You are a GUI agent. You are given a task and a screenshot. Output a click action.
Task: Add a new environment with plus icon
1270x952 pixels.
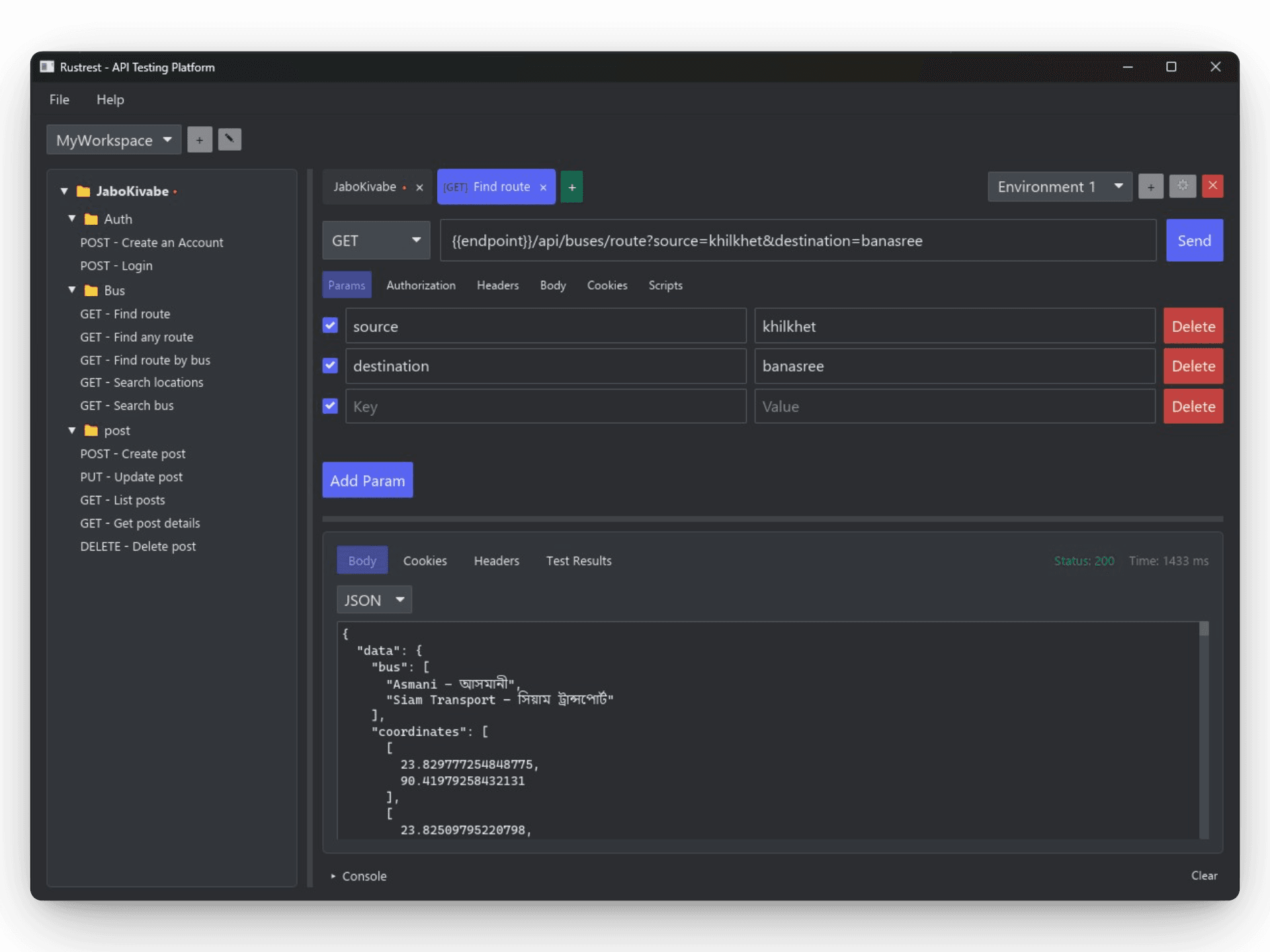point(1151,187)
